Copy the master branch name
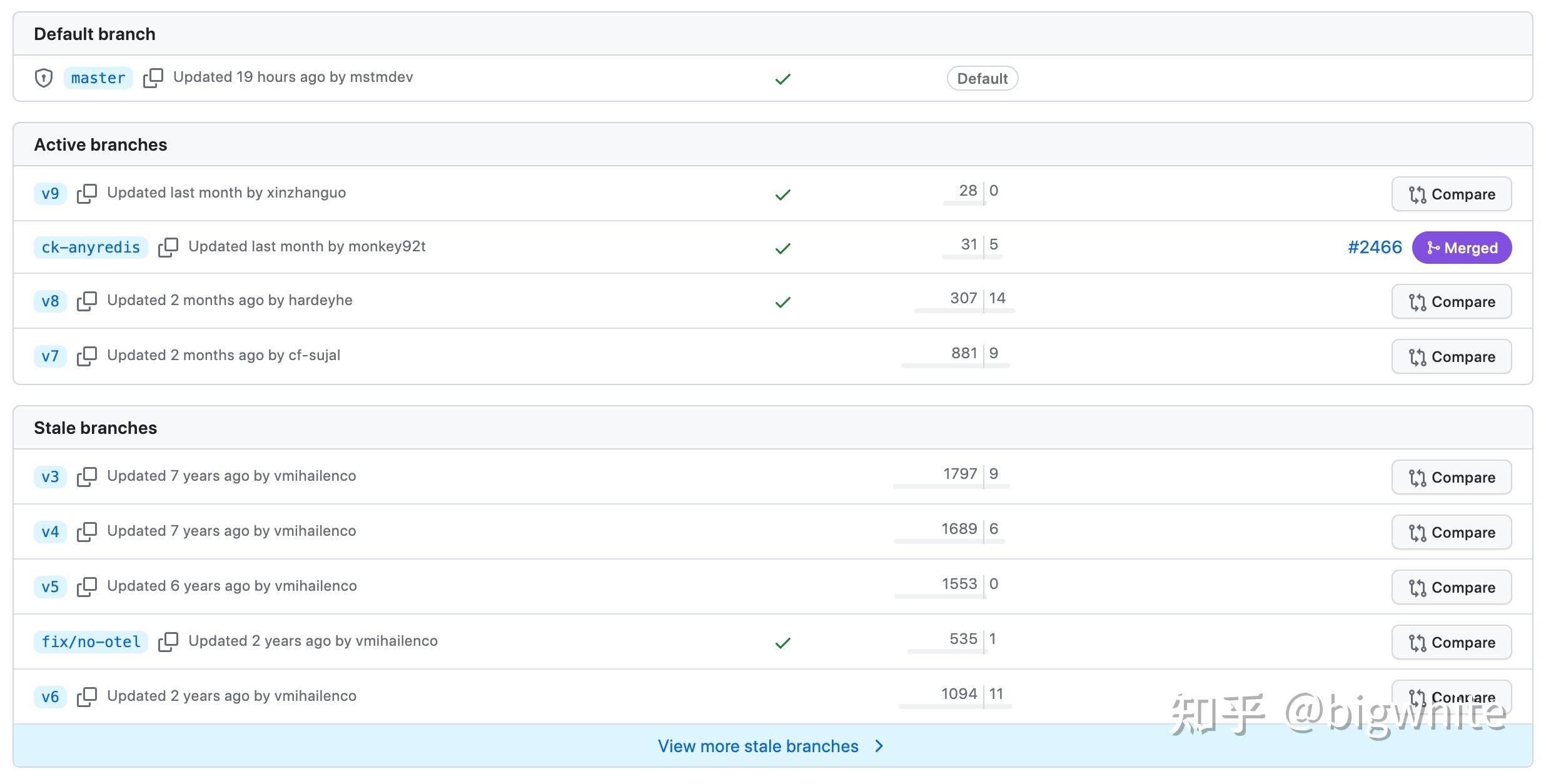The width and height of the screenshot is (1546, 784). point(153,78)
